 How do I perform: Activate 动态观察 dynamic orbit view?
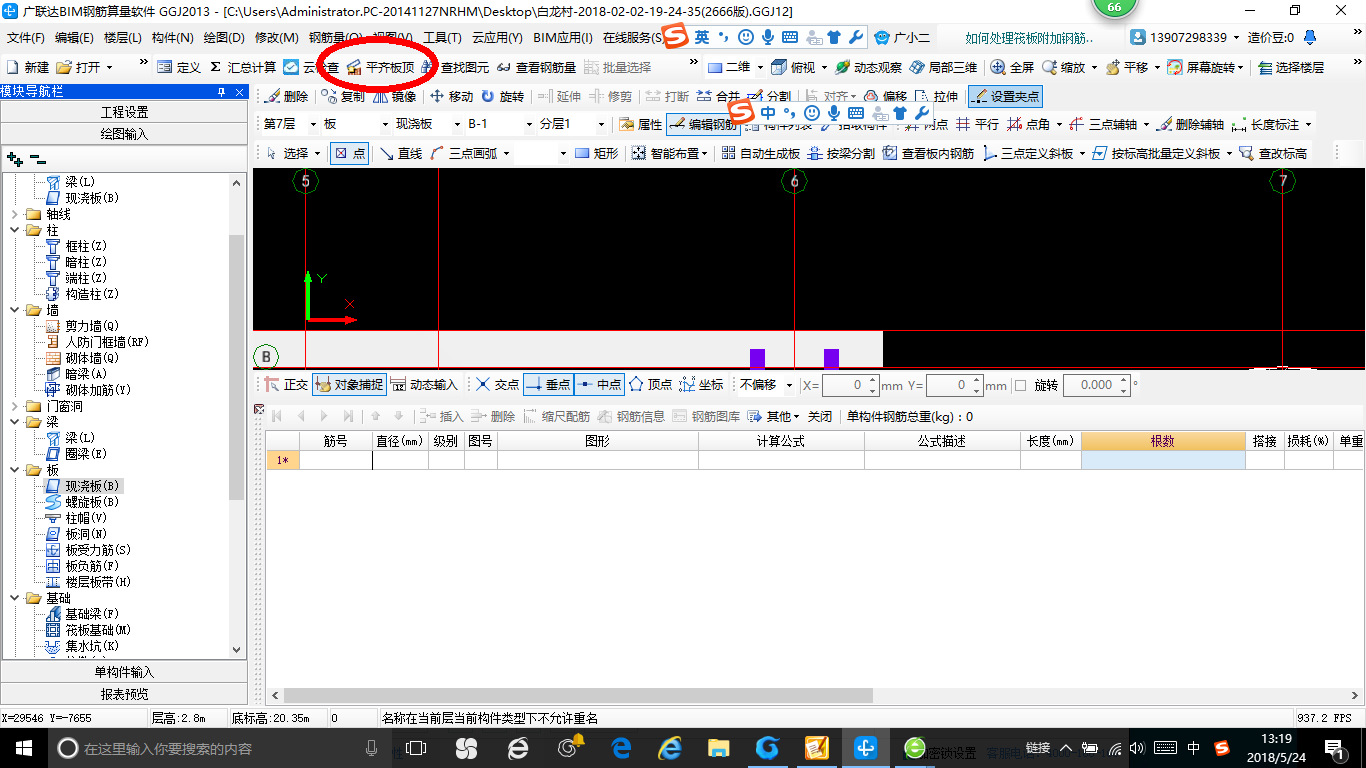click(x=868, y=67)
